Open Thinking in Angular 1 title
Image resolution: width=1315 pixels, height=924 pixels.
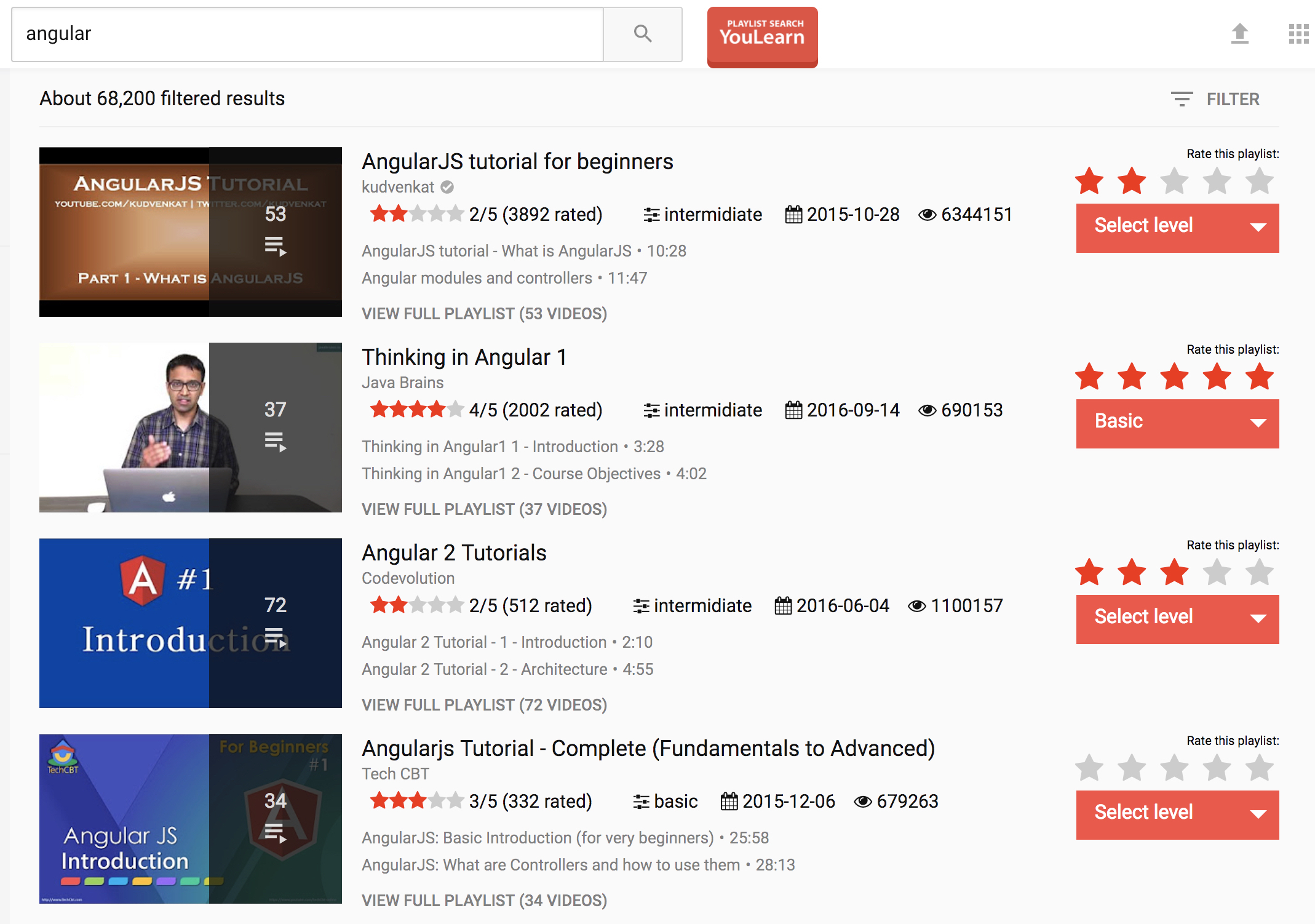point(464,357)
